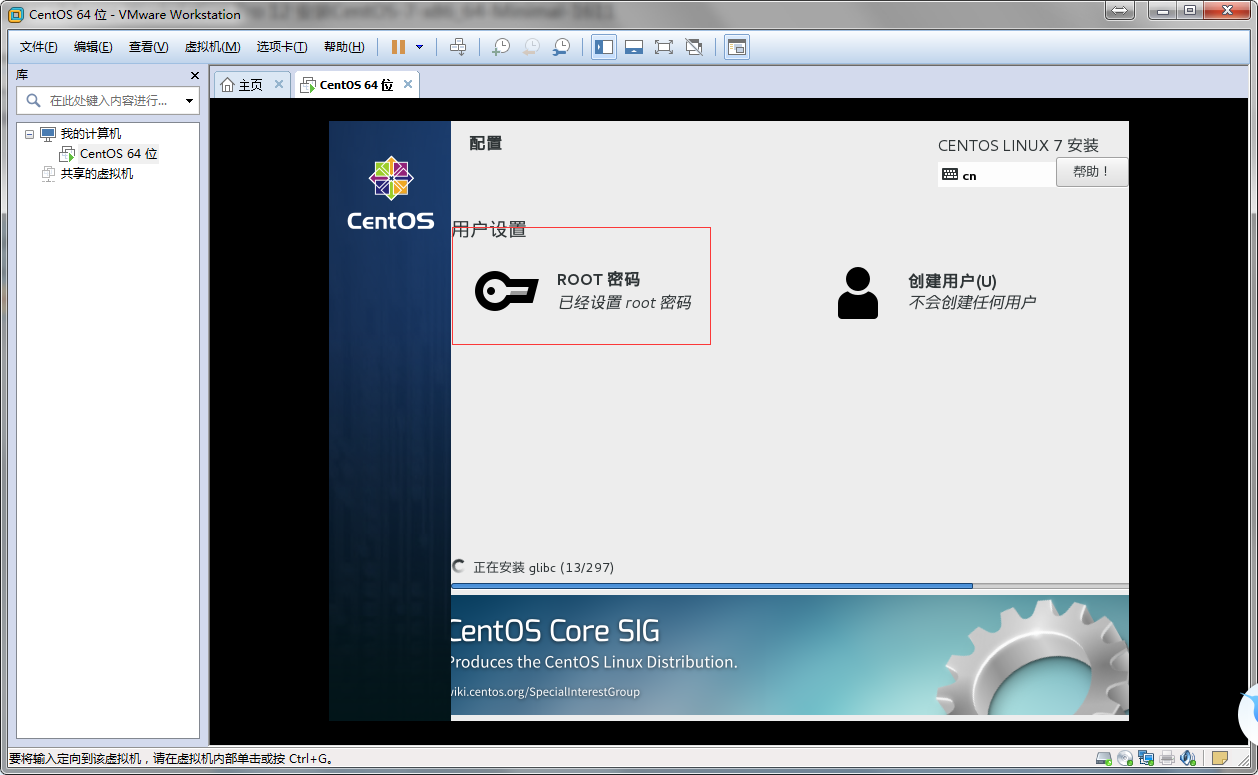
Task: Open the 编辑(E) menu
Action: [x=93, y=47]
